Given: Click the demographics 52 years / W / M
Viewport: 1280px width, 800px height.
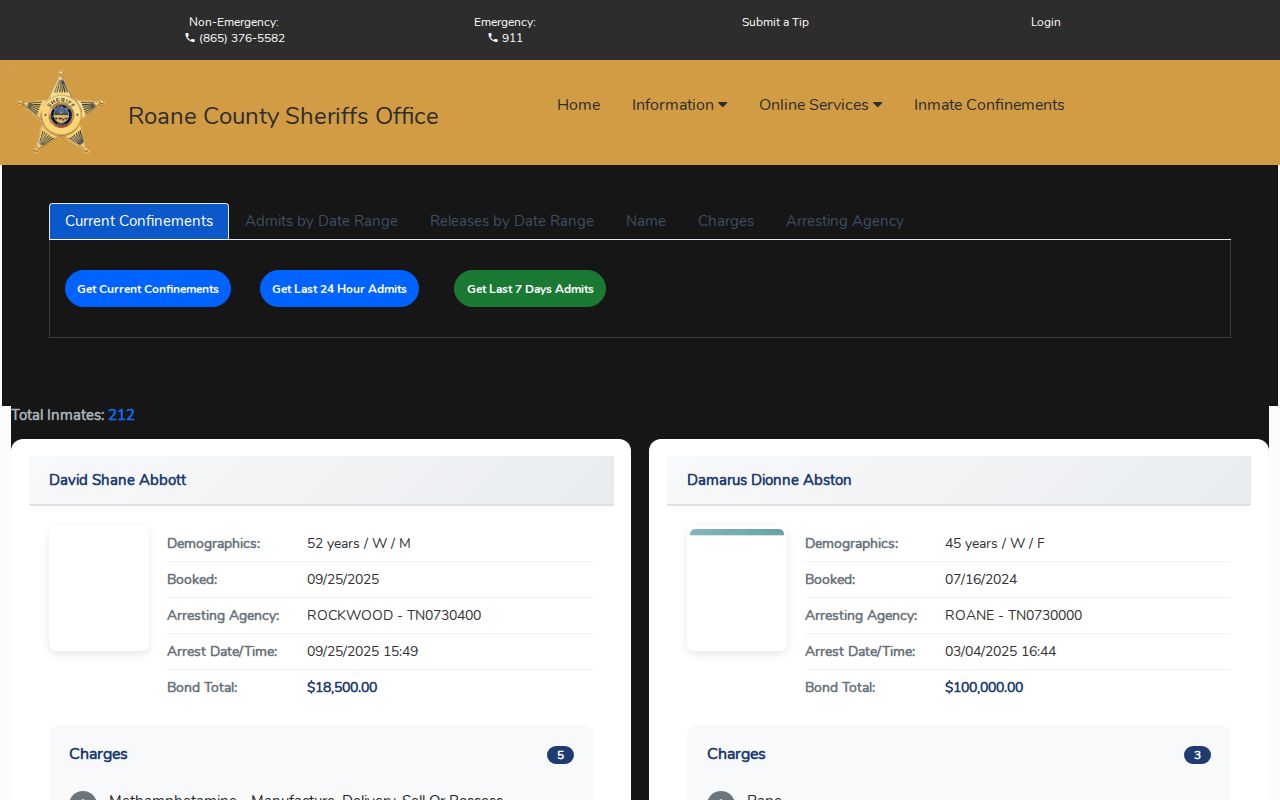Looking at the screenshot, I should [359, 543].
